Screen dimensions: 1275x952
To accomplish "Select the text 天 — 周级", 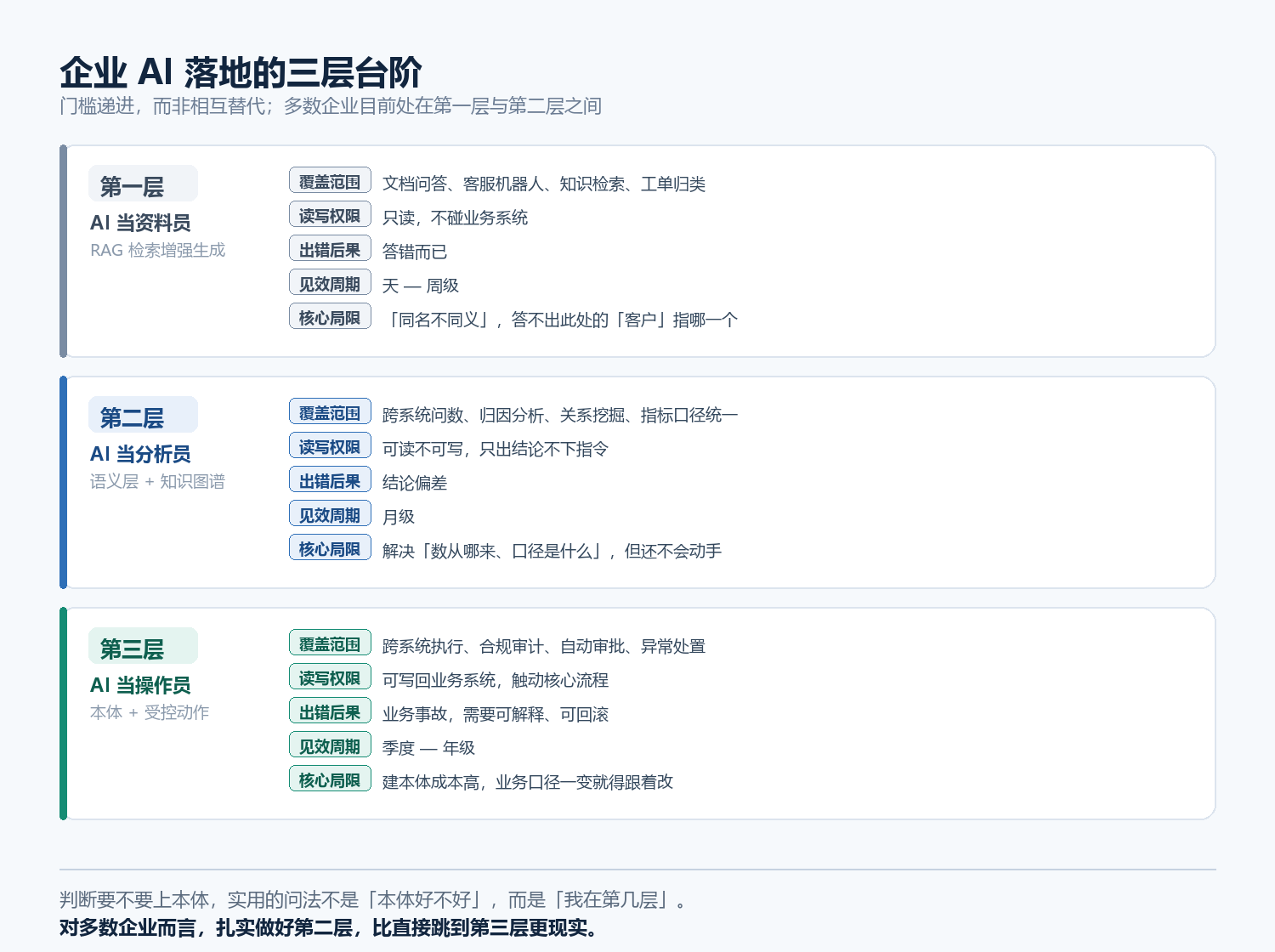I will click(421, 286).
